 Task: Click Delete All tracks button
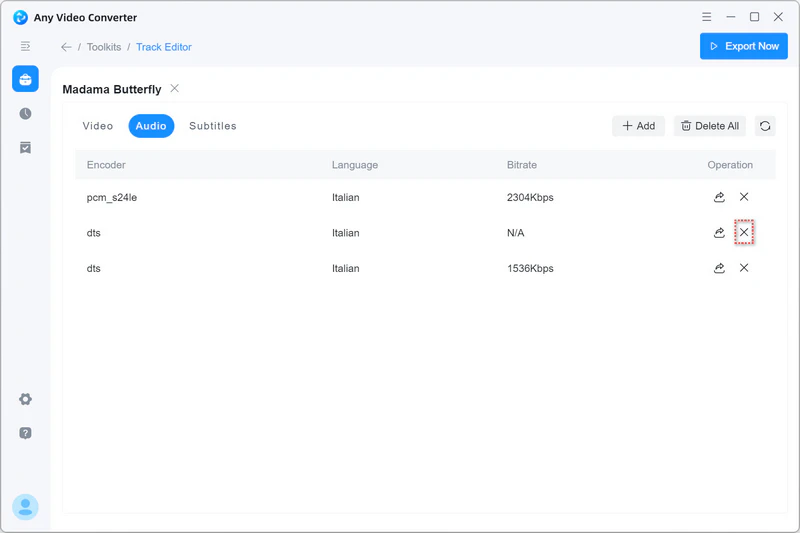[x=710, y=126]
